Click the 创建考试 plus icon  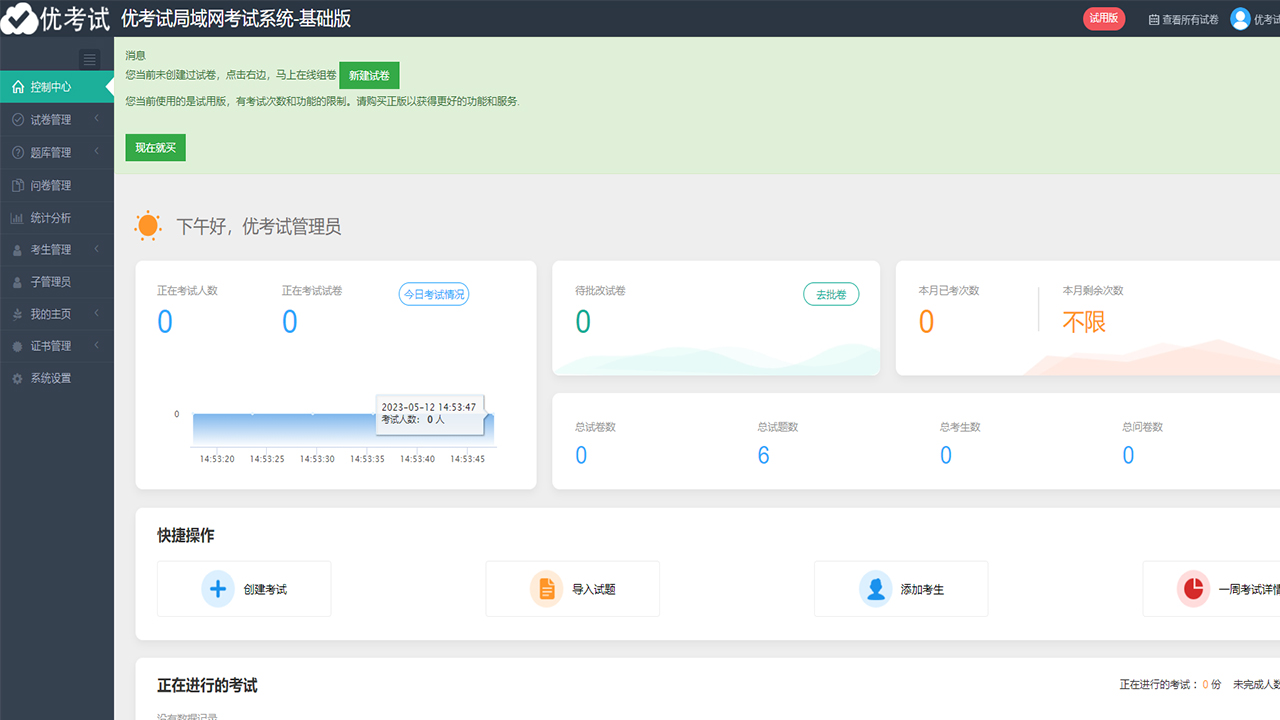(218, 588)
